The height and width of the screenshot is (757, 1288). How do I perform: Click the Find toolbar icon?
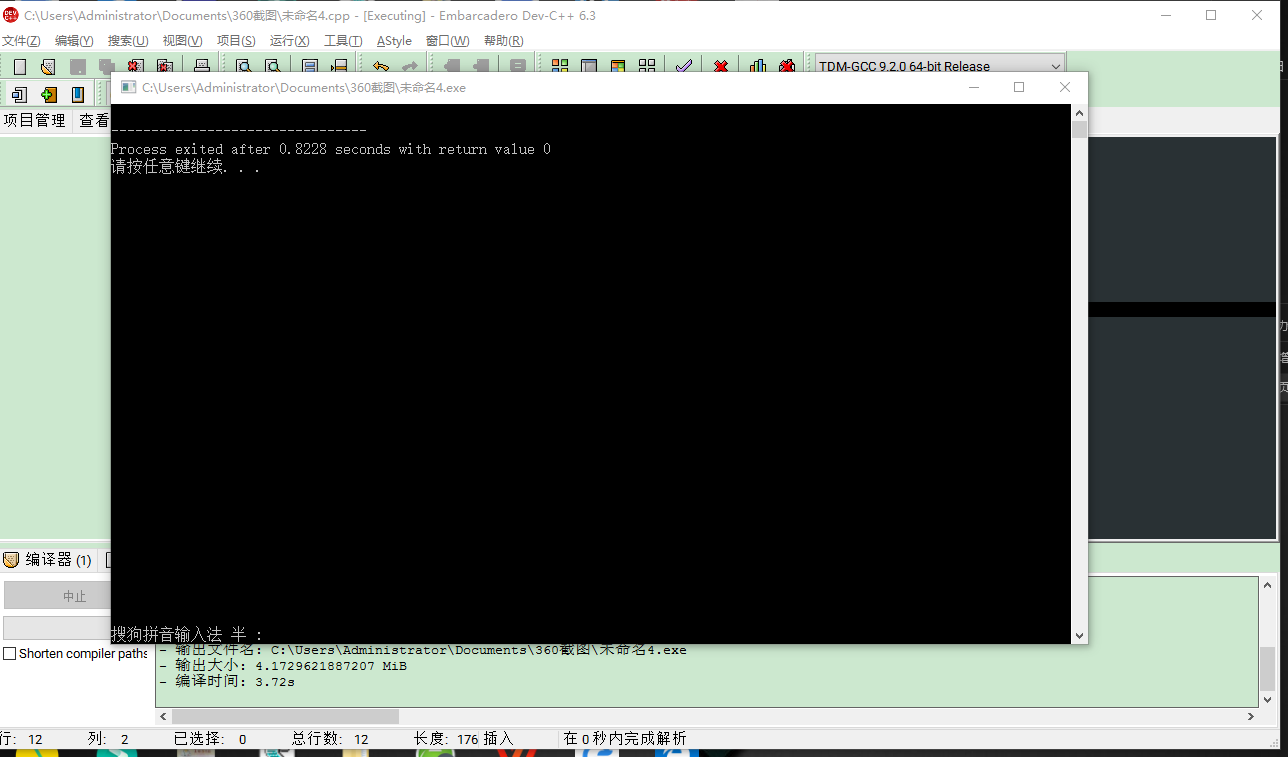coord(243,67)
